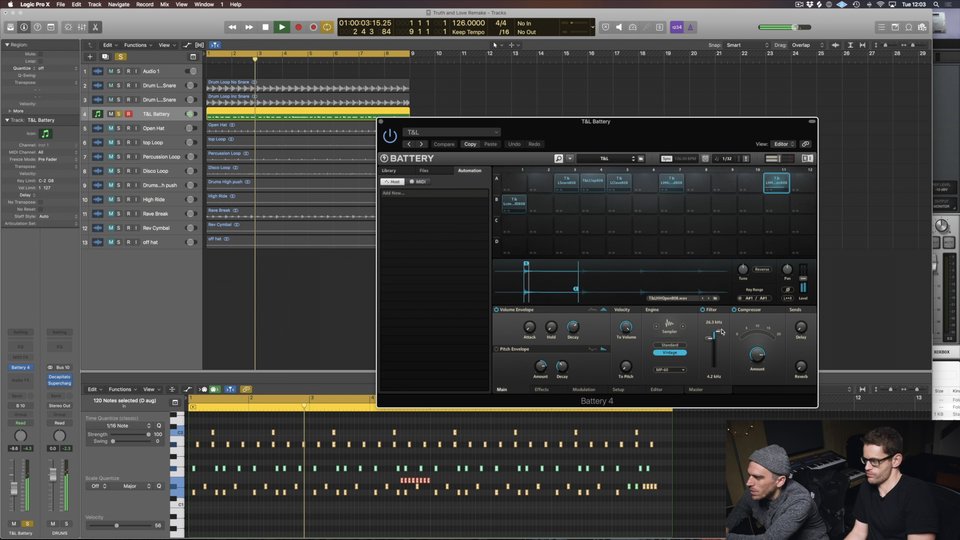Image resolution: width=960 pixels, height=540 pixels.
Task: Switch to the Files tab in Battery
Action: pyautogui.click(x=424, y=171)
